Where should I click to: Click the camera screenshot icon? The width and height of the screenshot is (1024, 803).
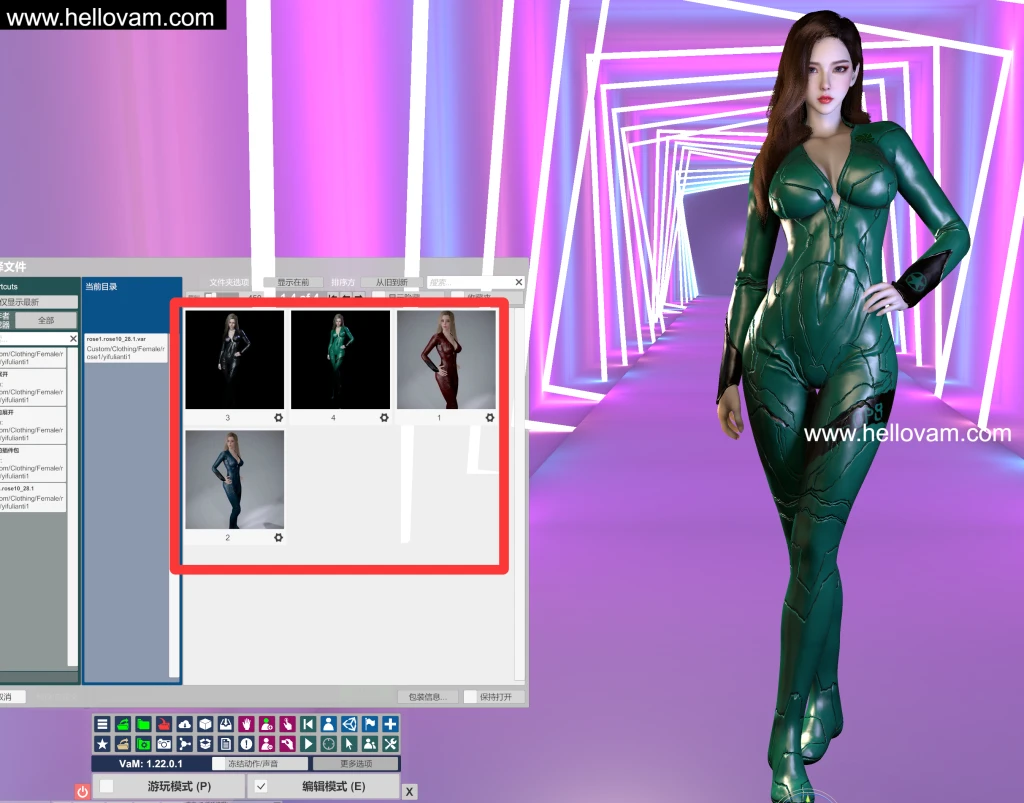(x=163, y=744)
